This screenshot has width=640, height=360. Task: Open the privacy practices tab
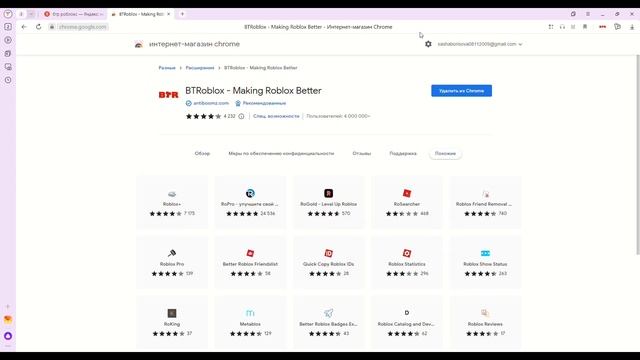[x=281, y=153]
